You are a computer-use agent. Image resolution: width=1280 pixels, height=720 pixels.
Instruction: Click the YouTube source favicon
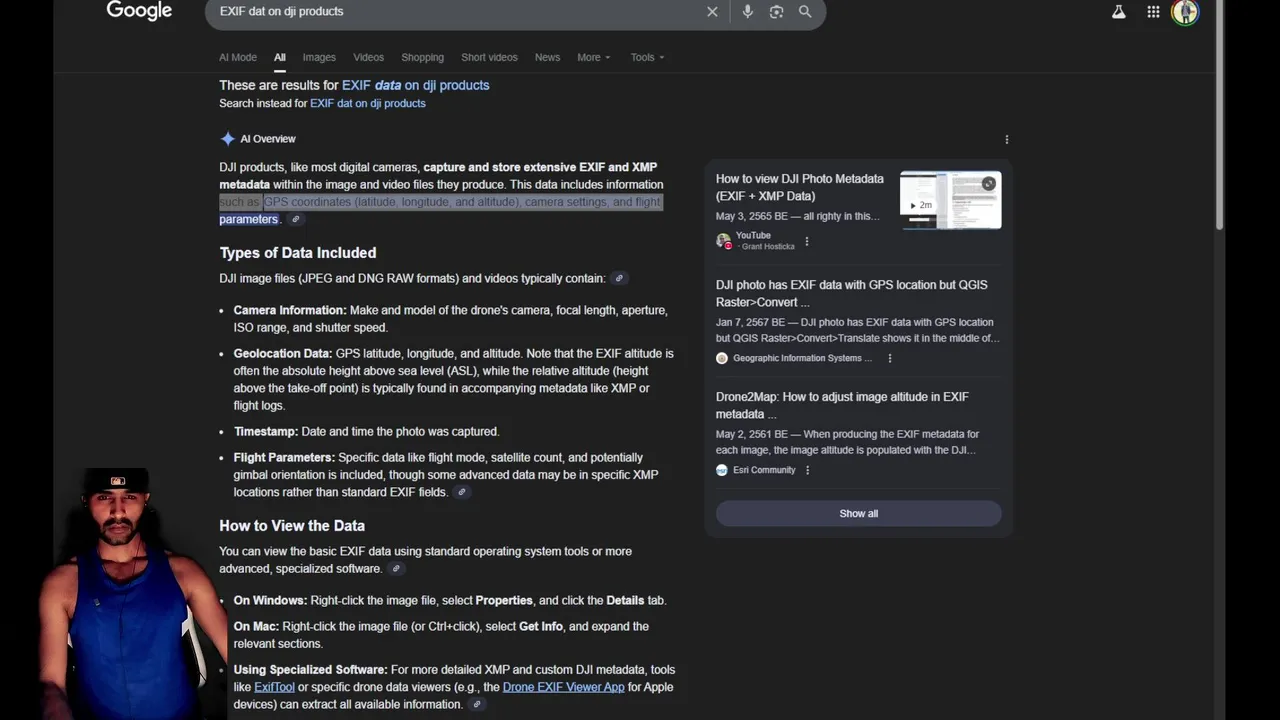(723, 241)
